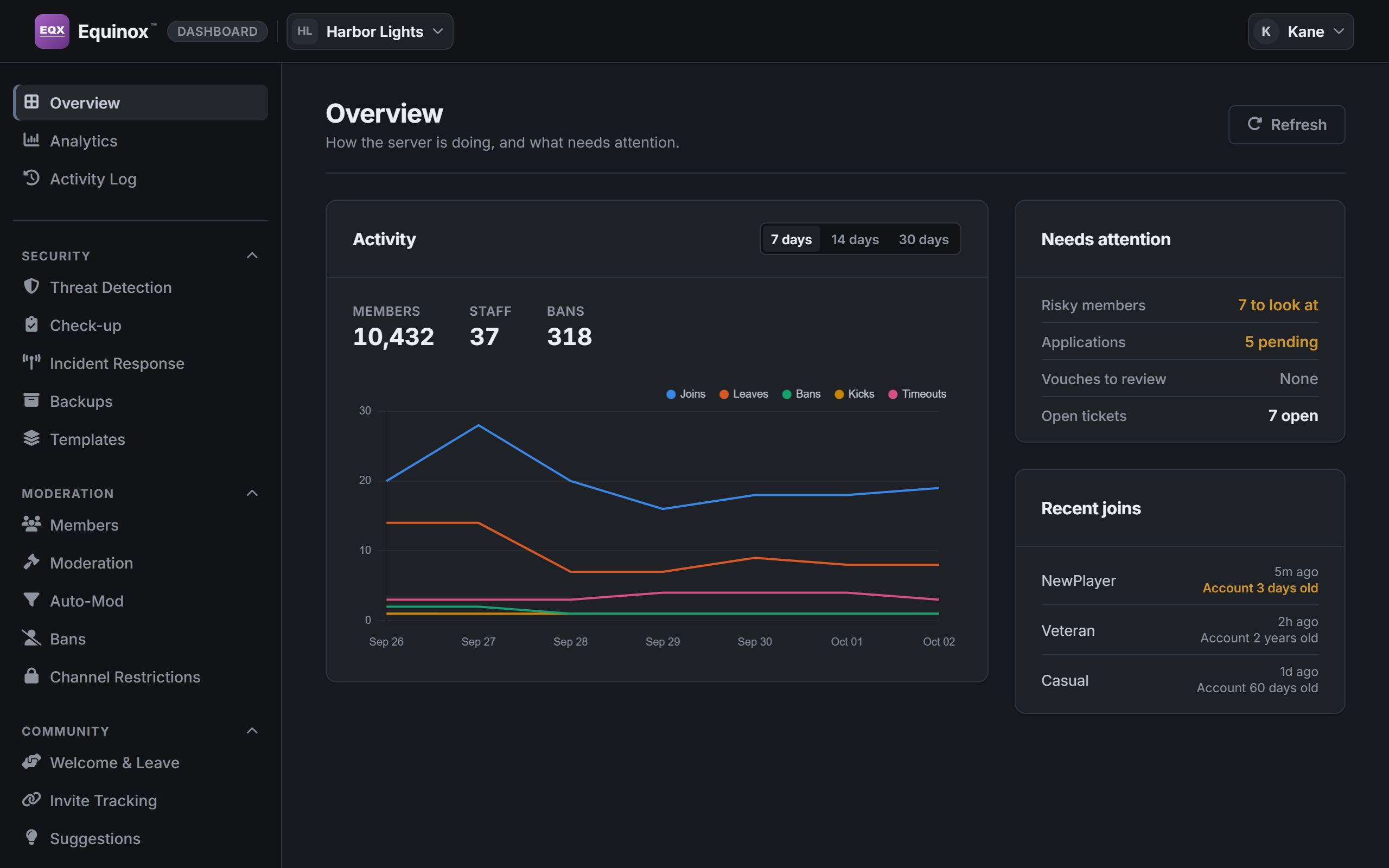Toggle the Bans series in chart legend

click(x=801, y=394)
